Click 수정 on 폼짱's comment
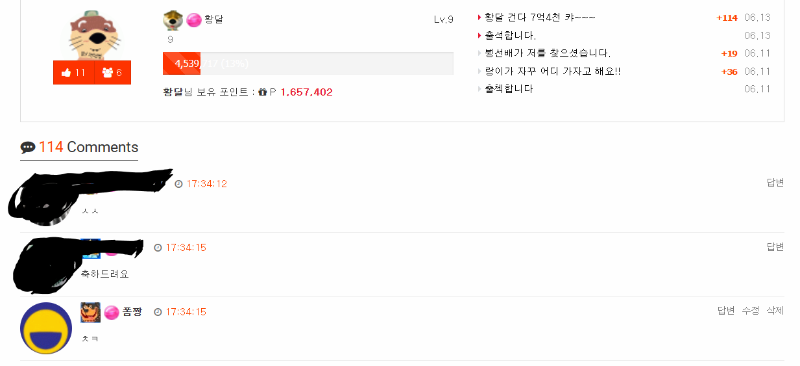This screenshot has width=800, height=366. (751, 311)
